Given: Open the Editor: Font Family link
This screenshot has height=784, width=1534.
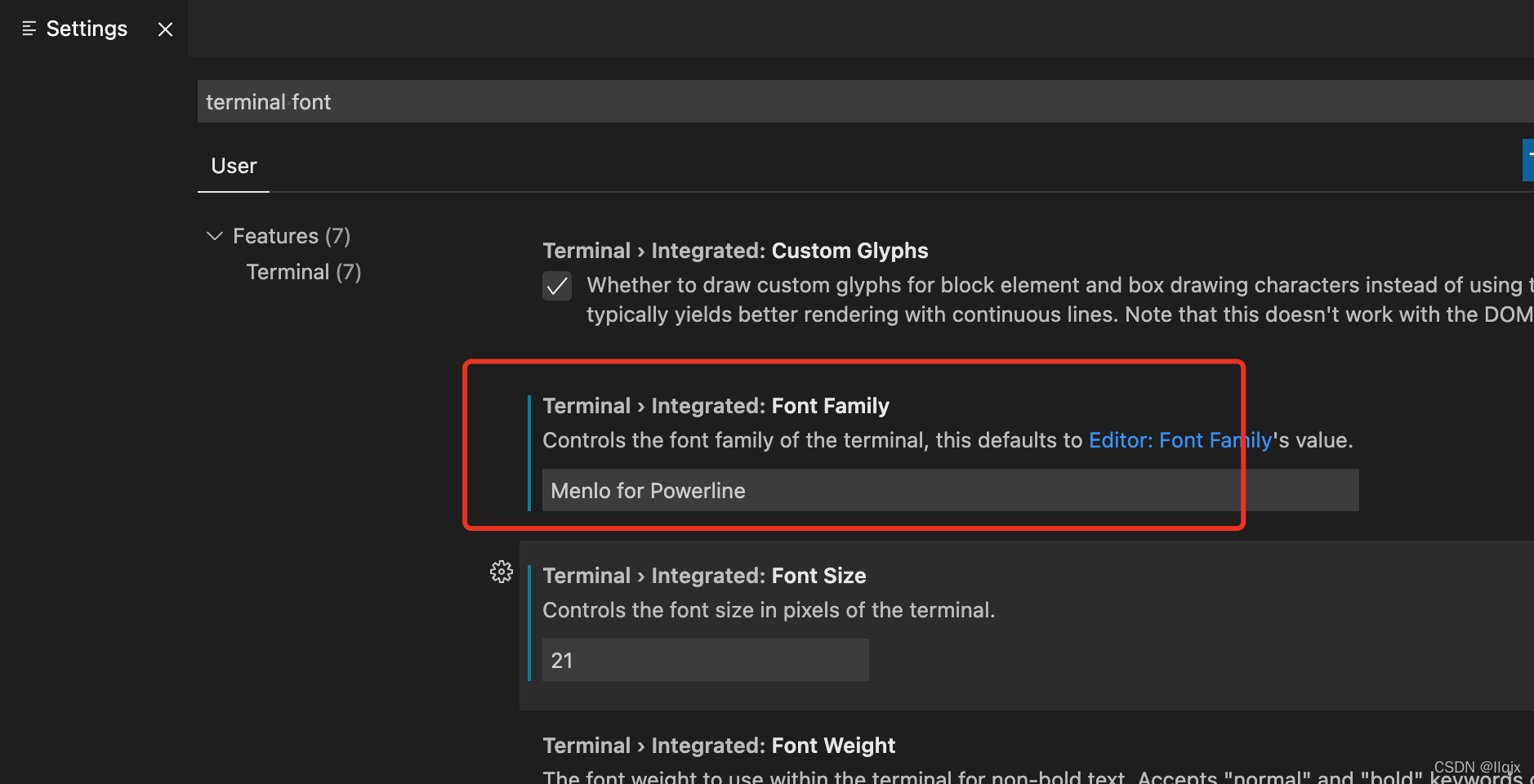Looking at the screenshot, I should [1179, 440].
